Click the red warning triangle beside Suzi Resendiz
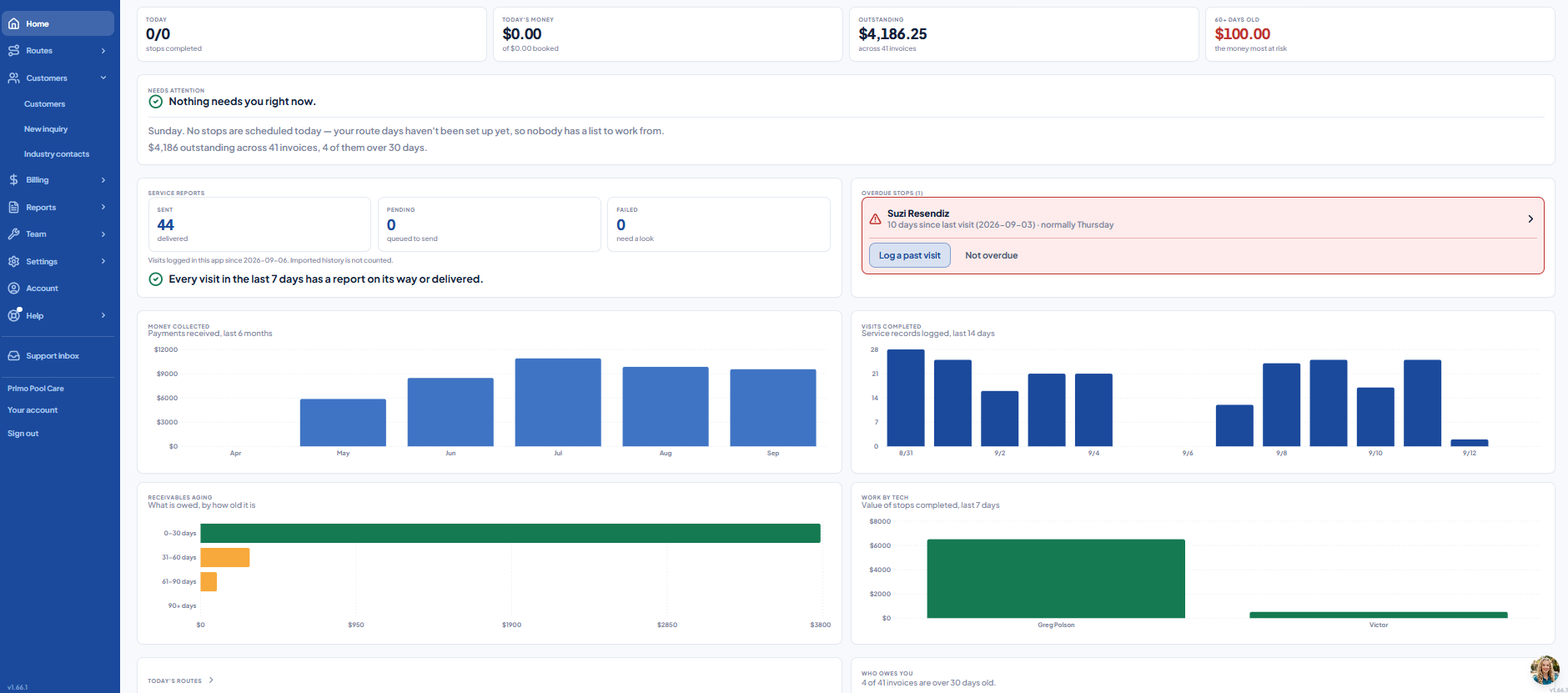The height and width of the screenshot is (693, 1568). click(x=875, y=219)
